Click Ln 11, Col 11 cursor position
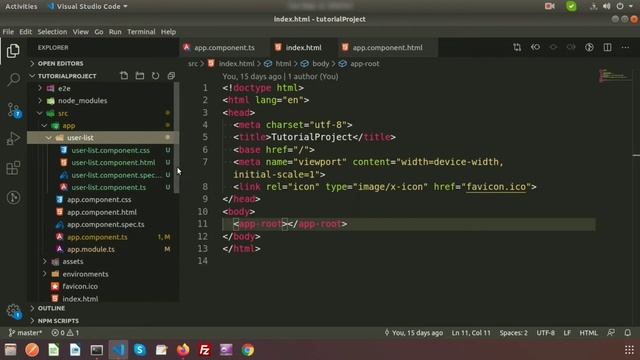Viewport: 640px width, 360px height. point(471,333)
